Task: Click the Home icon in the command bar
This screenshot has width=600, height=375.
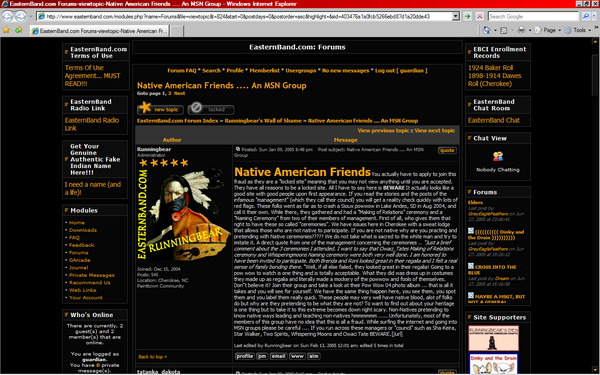Action: pos(486,30)
